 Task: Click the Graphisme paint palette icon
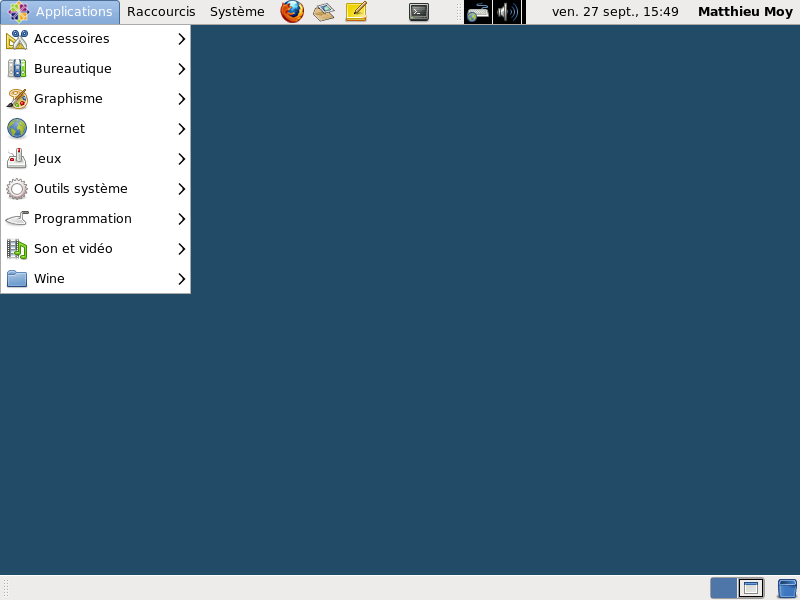[17, 99]
